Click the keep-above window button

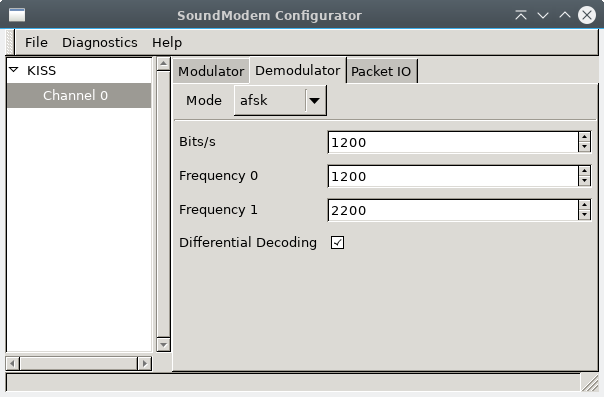click(x=521, y=15)
